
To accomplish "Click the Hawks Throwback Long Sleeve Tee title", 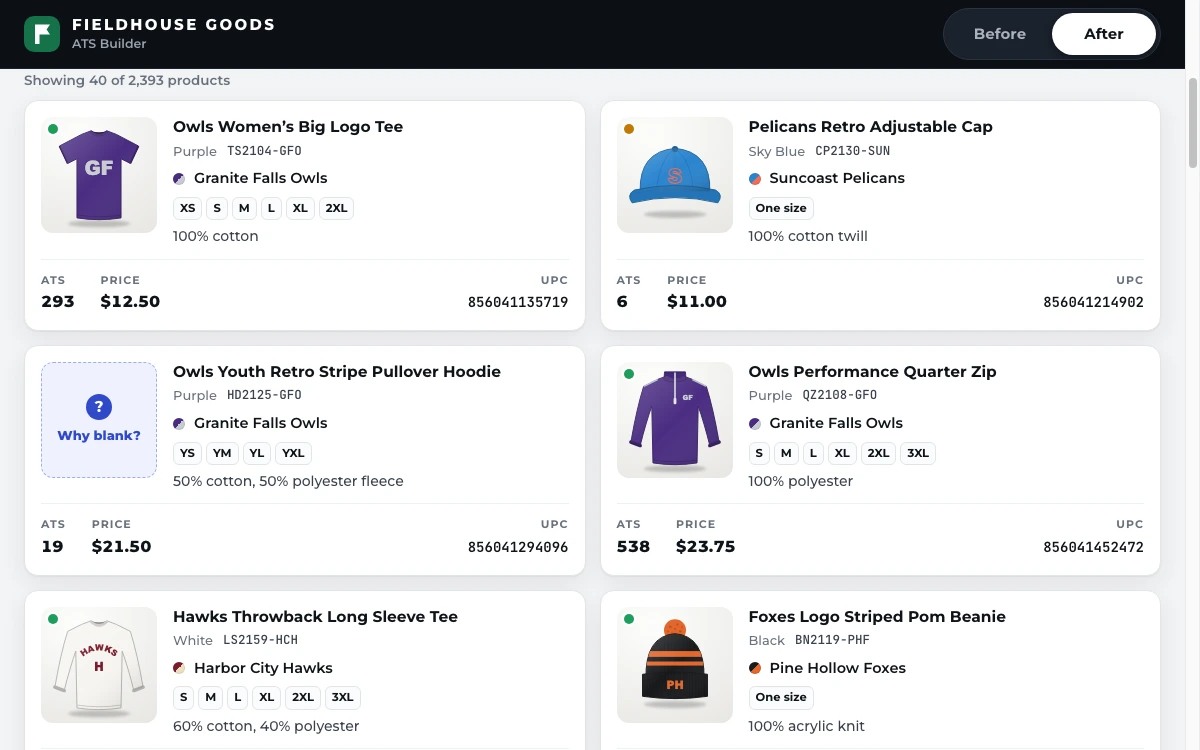I will pos(315,617).
